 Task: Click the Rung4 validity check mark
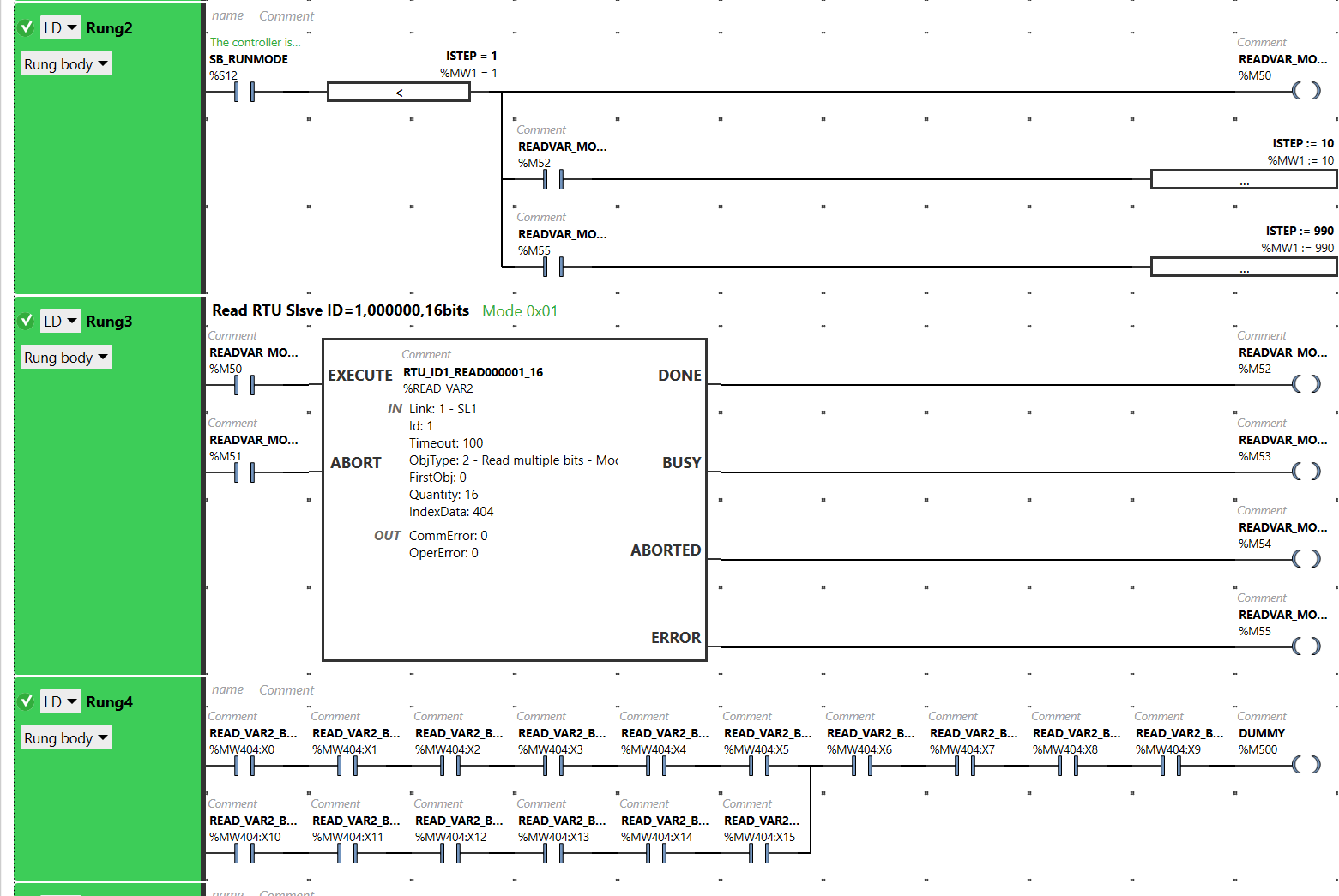pyautogui.click(x=27, y=701)
